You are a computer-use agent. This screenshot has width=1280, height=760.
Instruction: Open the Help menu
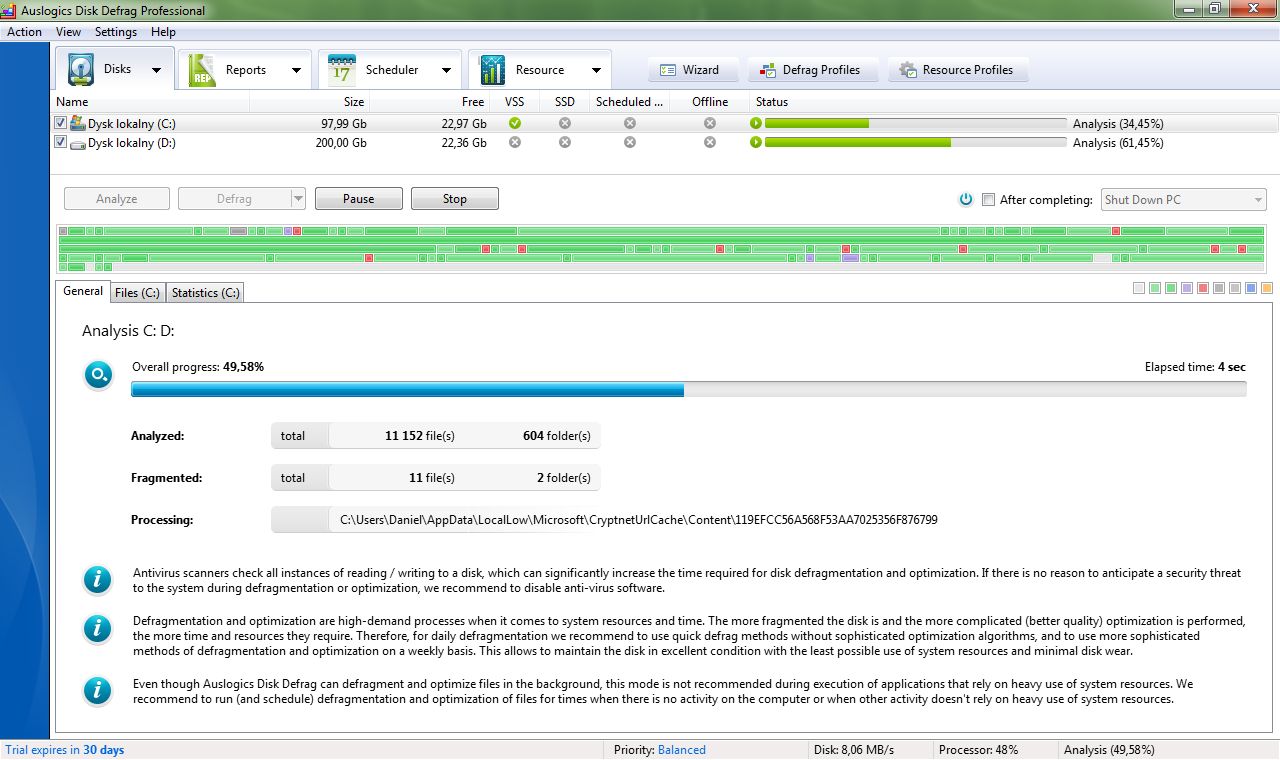163,32
